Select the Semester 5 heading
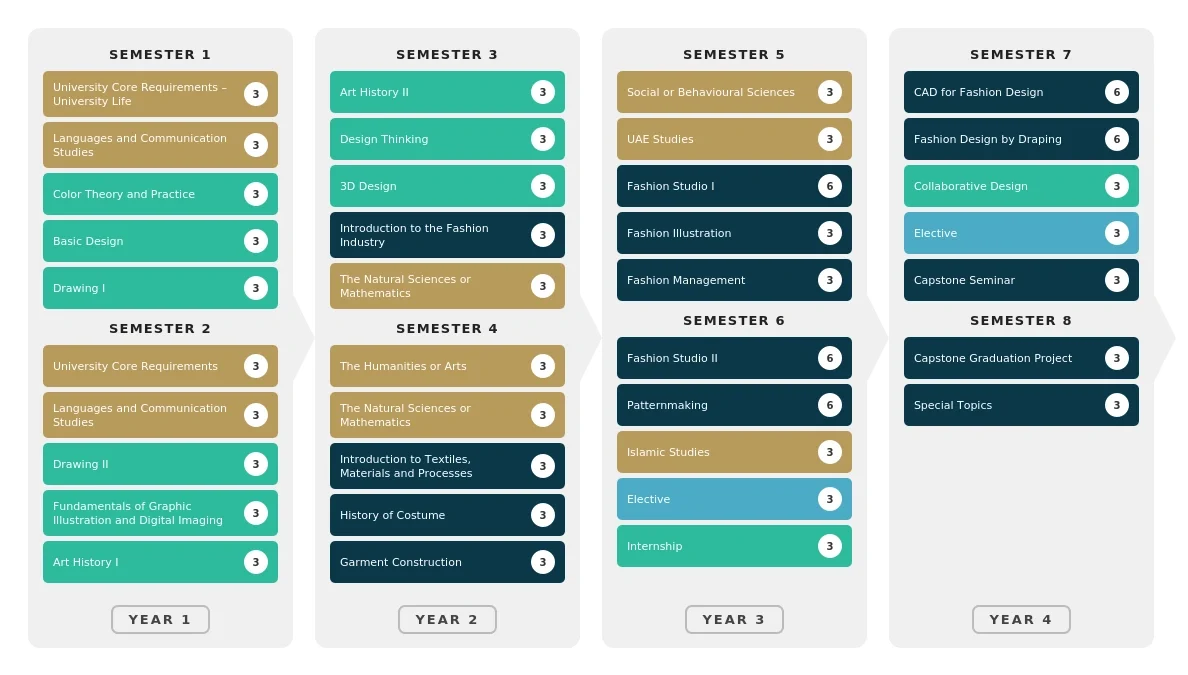The width and height of the screenshot is (1188, 675). tap(734, 55)
